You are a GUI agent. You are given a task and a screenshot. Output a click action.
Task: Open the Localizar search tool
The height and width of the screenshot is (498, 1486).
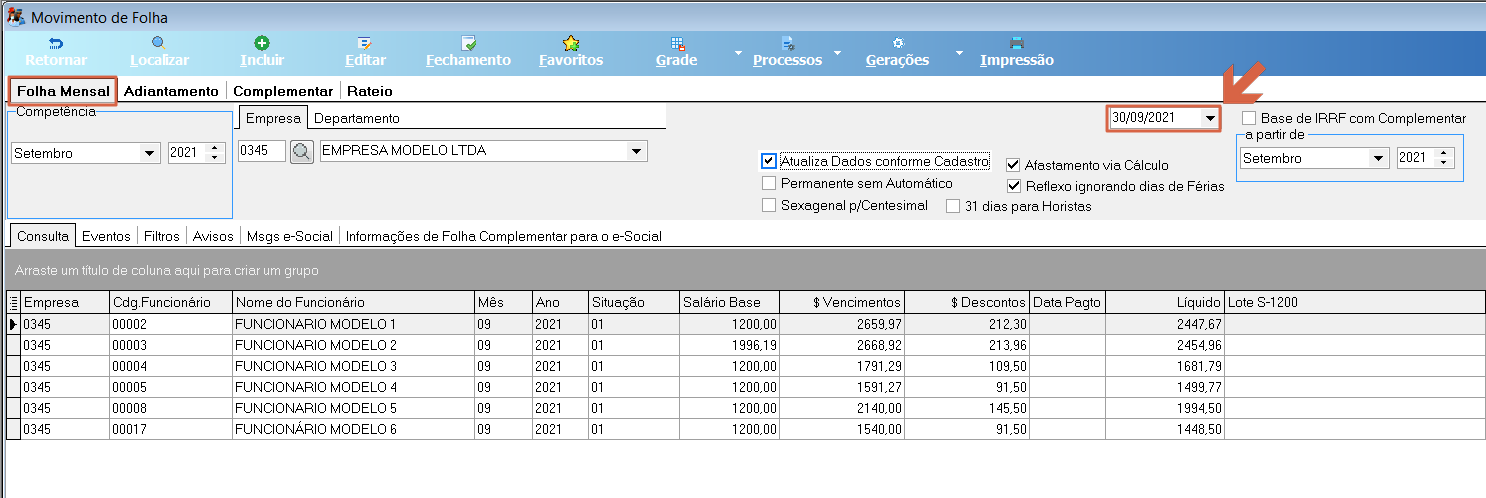pyautogui.click(x=159, y=43)
